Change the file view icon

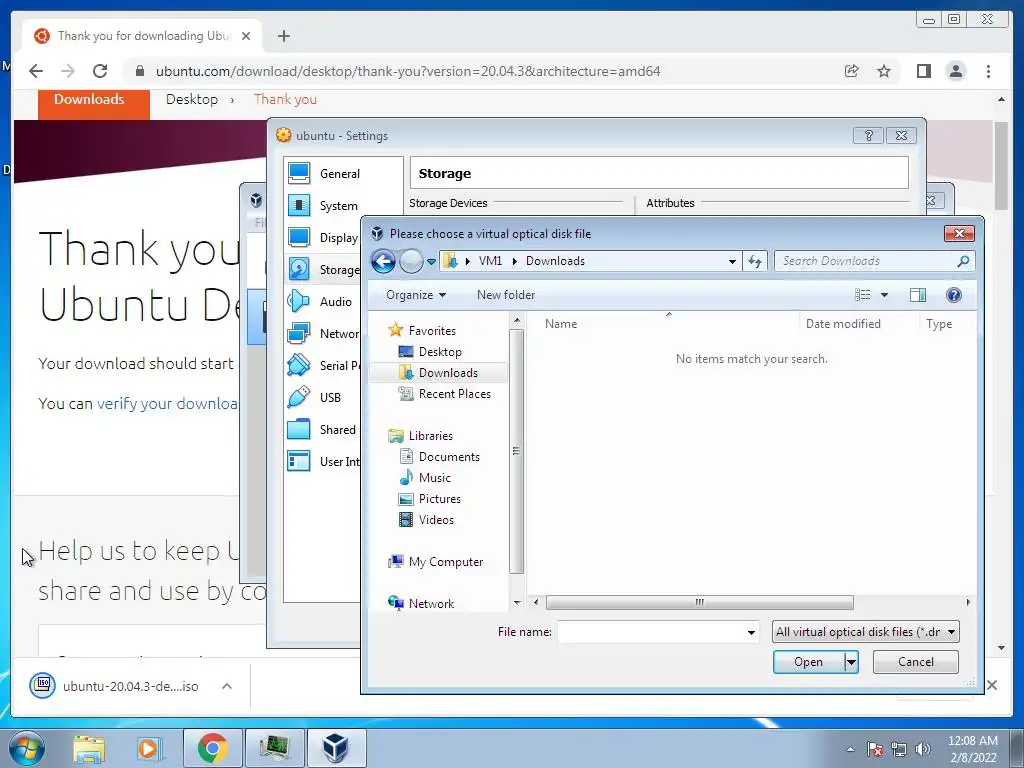pyautogui.click(x=863, y=295)
